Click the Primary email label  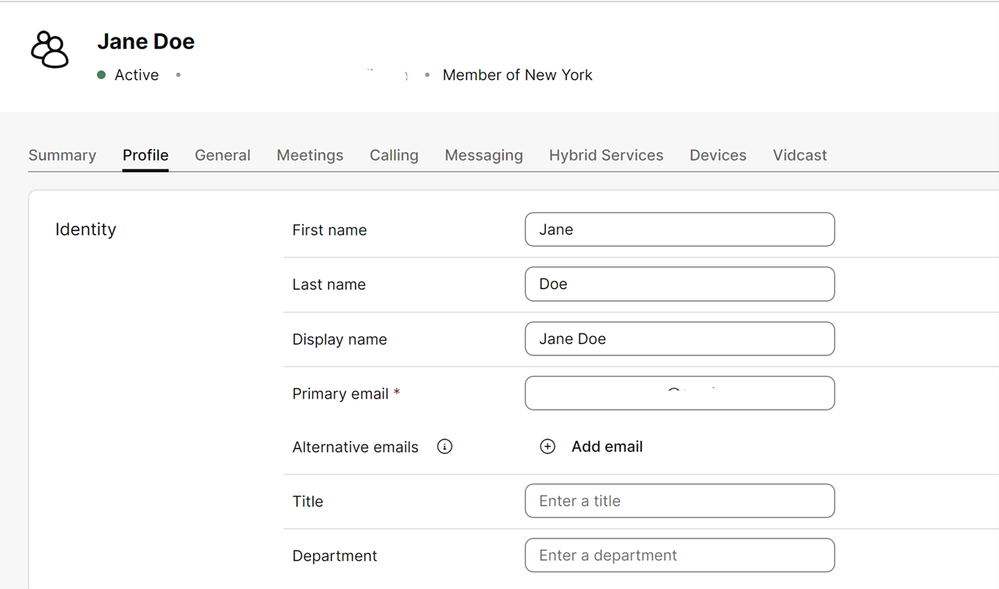click(x=340, y=394)
